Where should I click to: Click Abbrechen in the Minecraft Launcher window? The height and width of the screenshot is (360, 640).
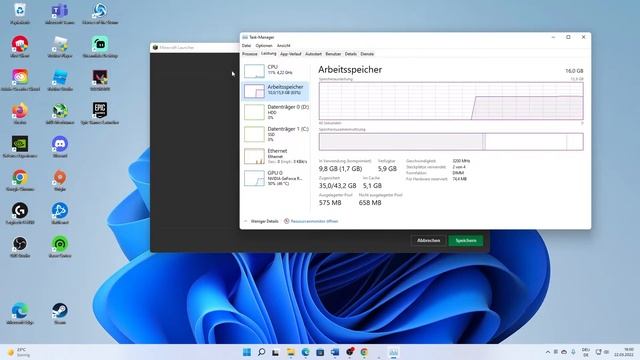pos(429,240)
